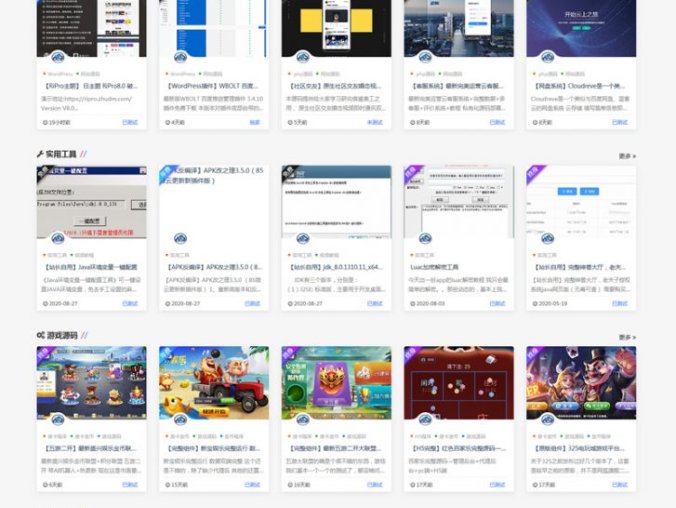Open 【站长自用】完整棋牌大厅 title link
The height and width of the screenshot is (508, 676).
pyautogui.click(x=579, y=267)
